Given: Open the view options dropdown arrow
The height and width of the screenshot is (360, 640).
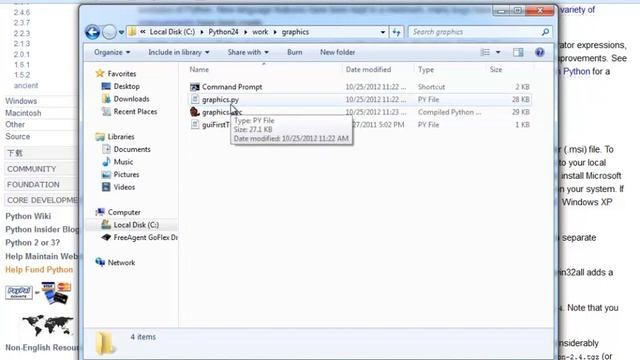Looking at the screenshot, I should click(x=498, y=52).
